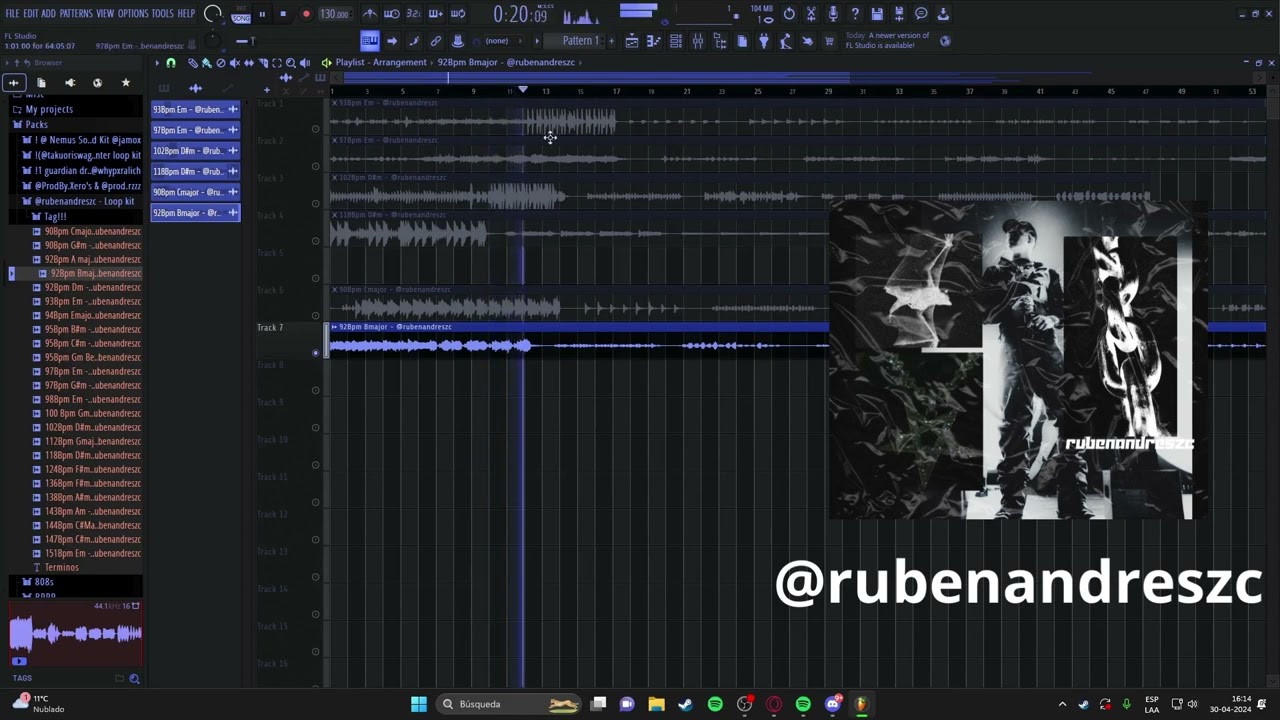
Task: Click the stop button in transport
Action: (x=283, y=14)
